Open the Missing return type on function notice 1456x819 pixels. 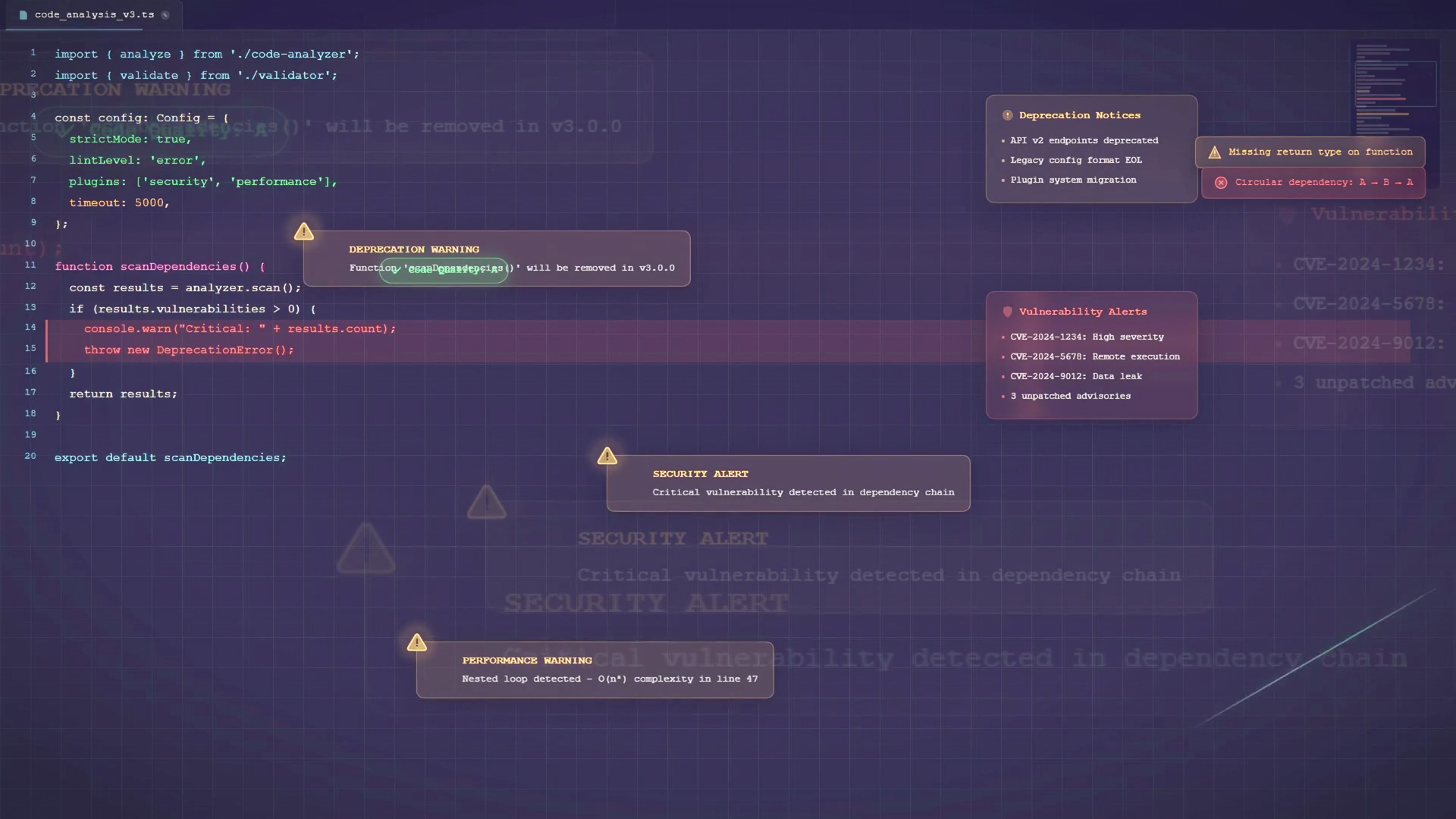point(1310,152)
